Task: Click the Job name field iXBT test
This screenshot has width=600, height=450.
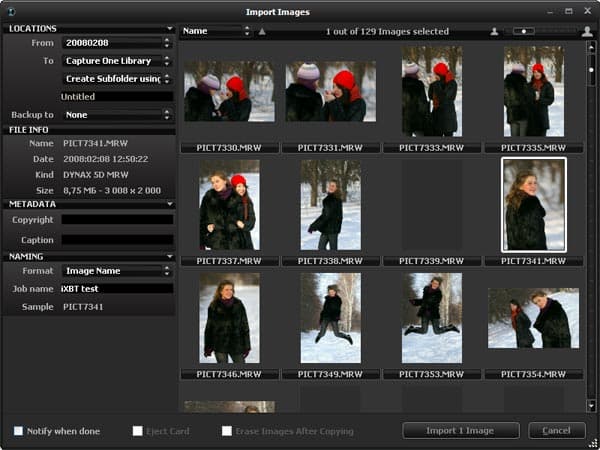Action: (117, 289)
